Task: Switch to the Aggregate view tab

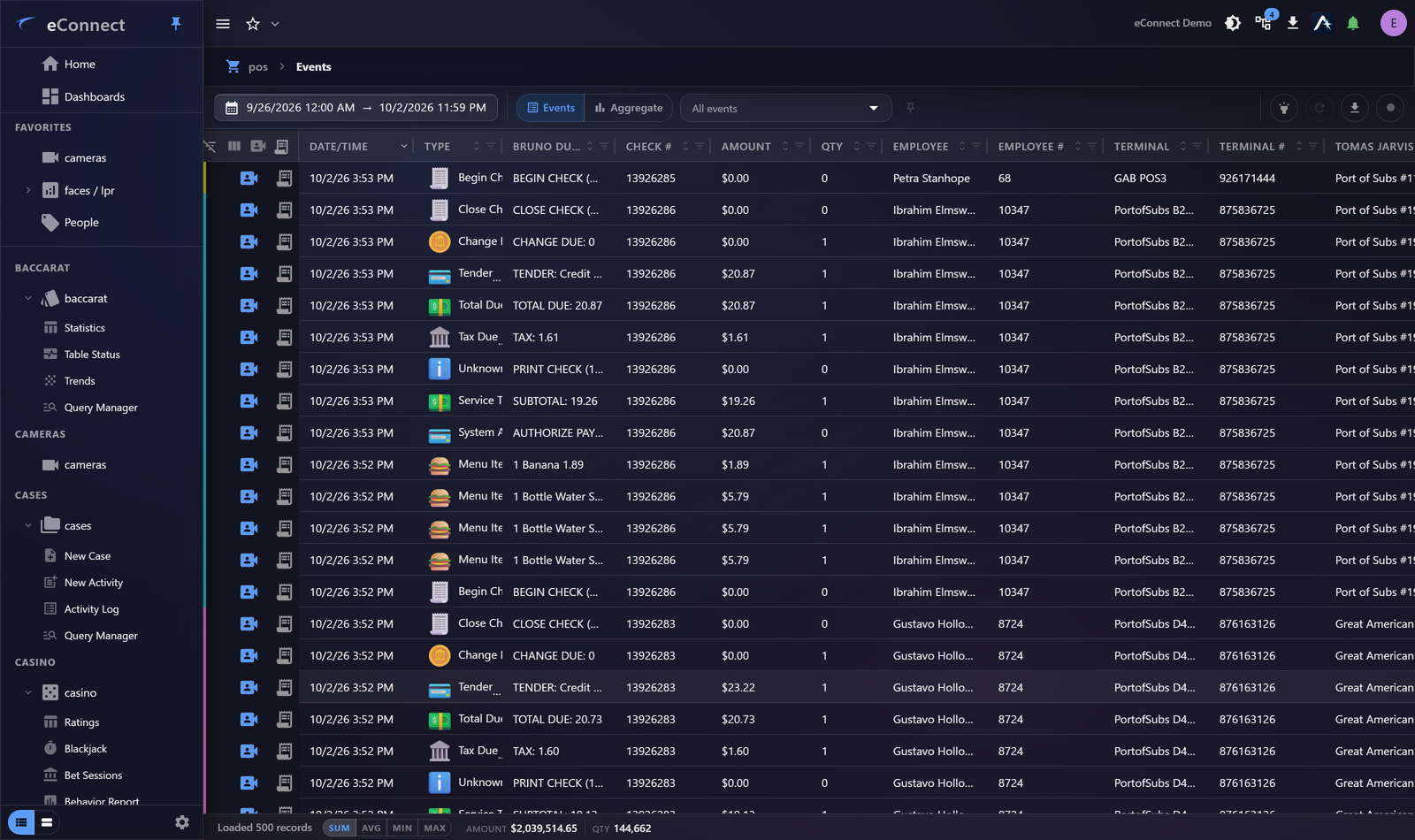Action: click(629, 108)
